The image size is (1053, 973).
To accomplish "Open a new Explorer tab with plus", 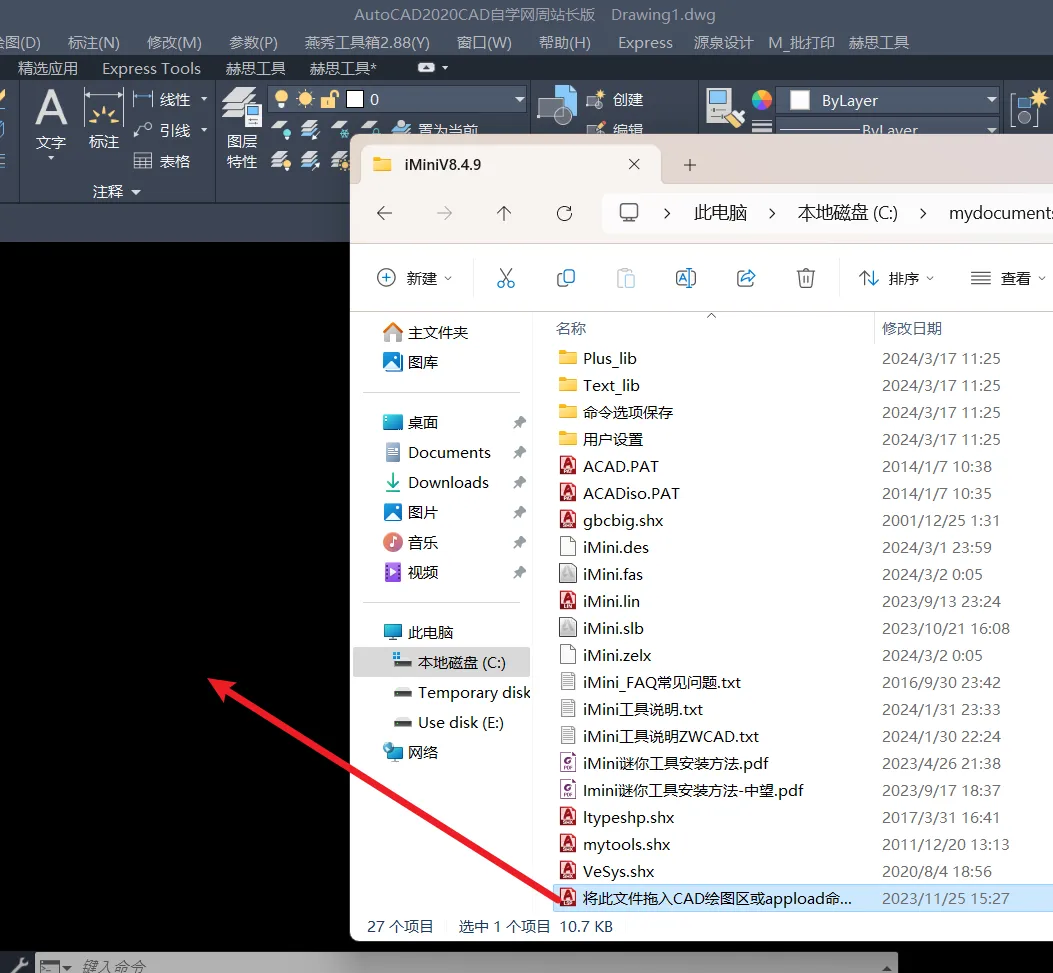I will (x=690, y=165).
